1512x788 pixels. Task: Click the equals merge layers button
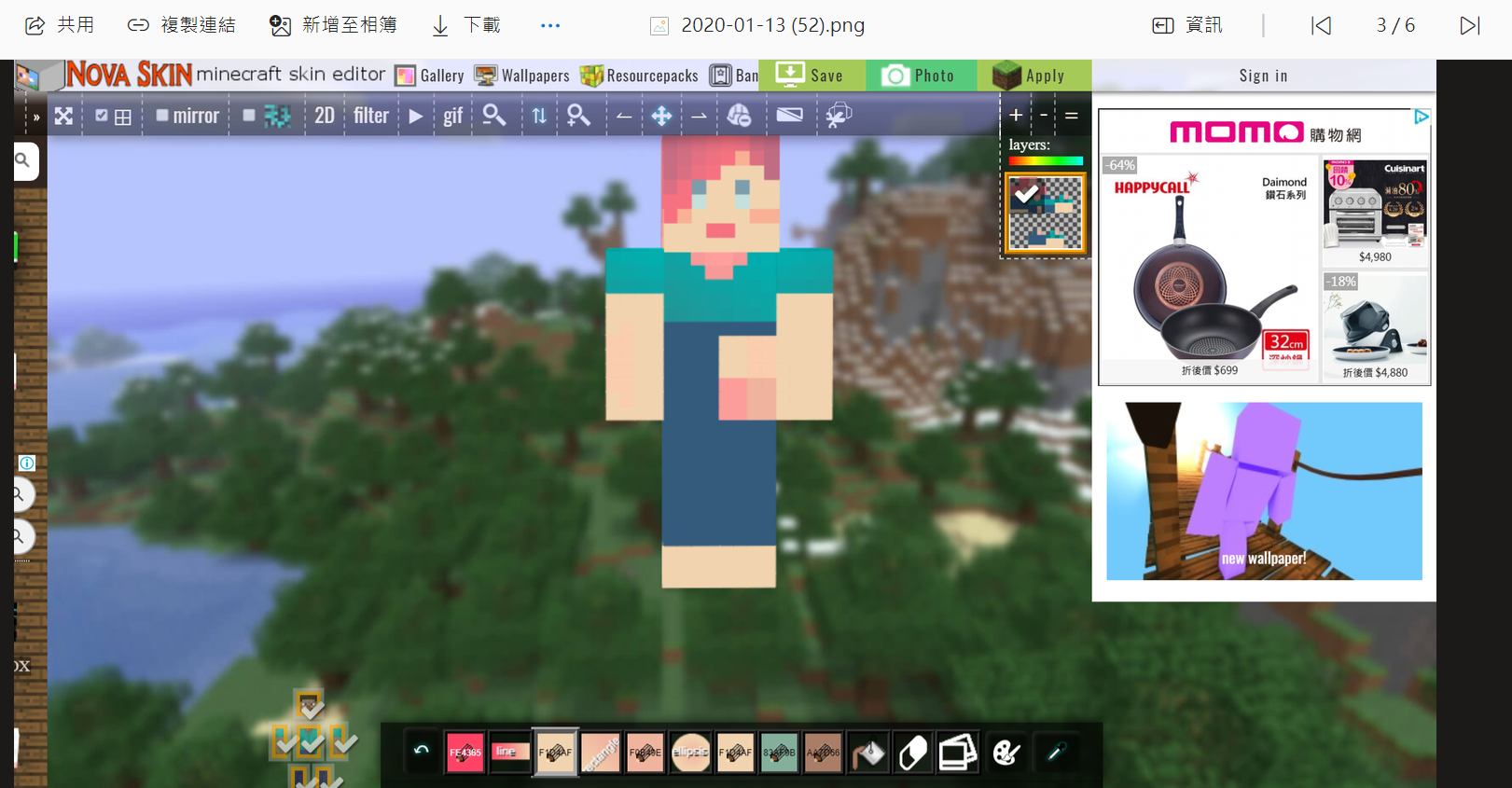click(x=1072, y=116)
